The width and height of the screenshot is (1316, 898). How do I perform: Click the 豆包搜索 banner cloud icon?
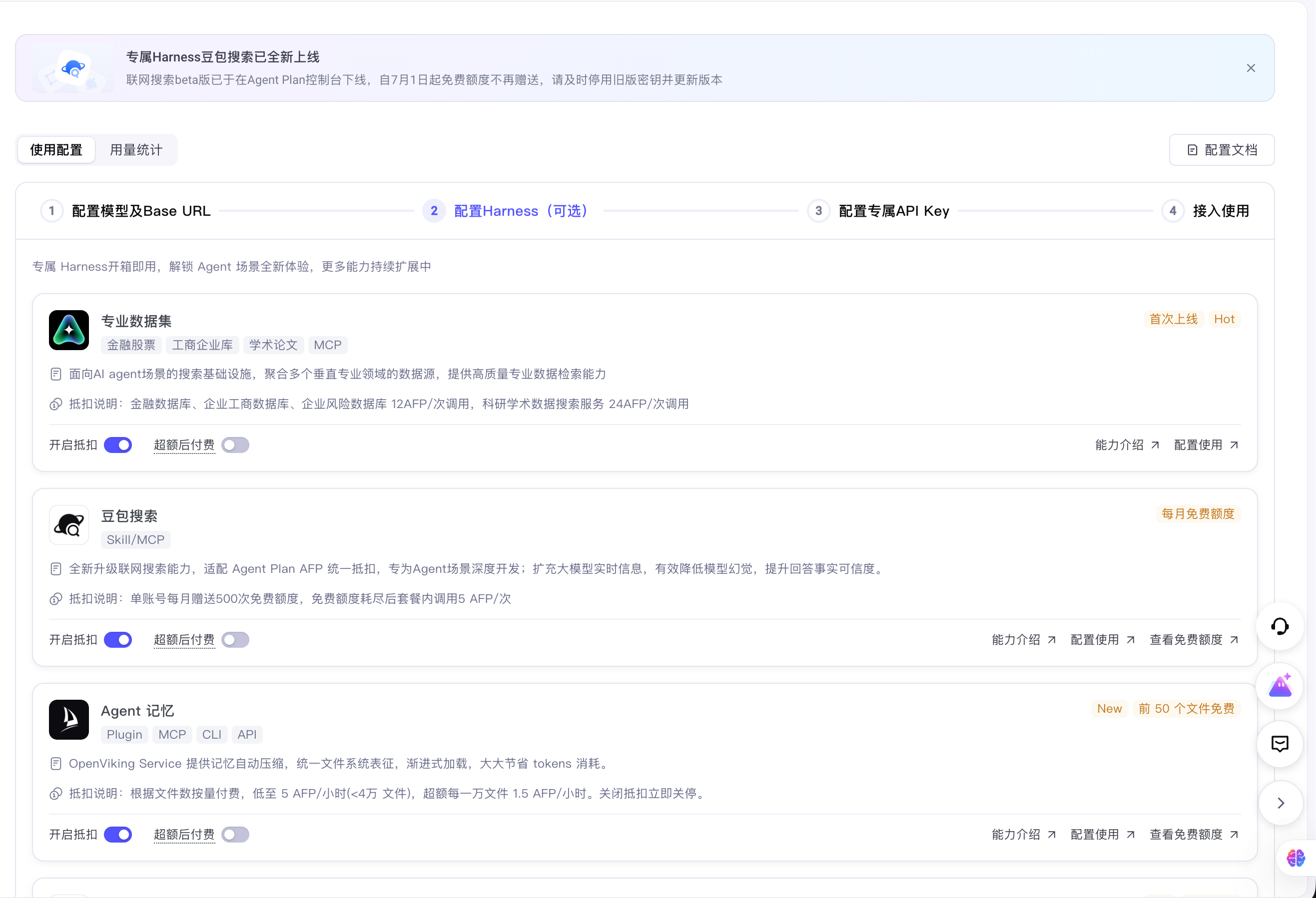coord(72,68)
